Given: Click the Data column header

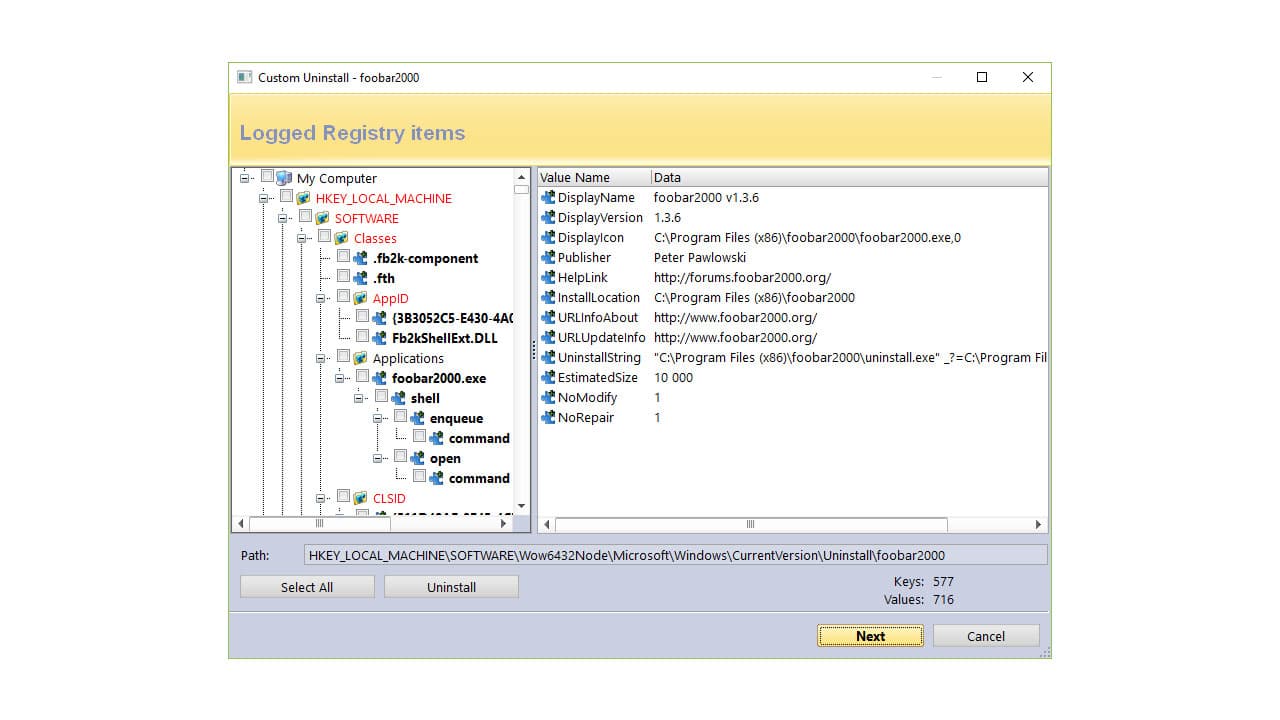Looking at the screenshot, I should [667, 177].
